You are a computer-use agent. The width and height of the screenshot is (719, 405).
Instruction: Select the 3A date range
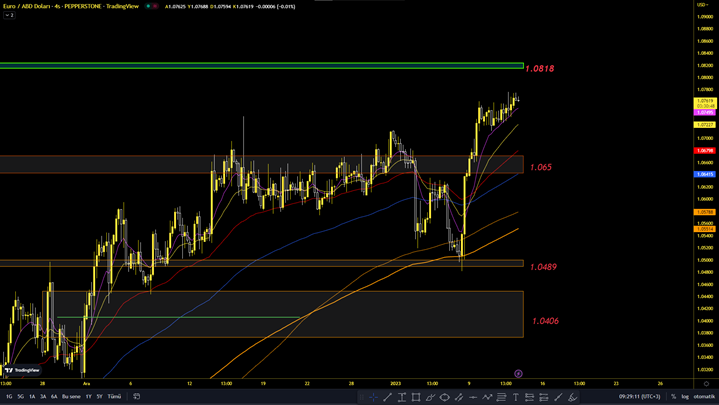[x=43, y=396]
